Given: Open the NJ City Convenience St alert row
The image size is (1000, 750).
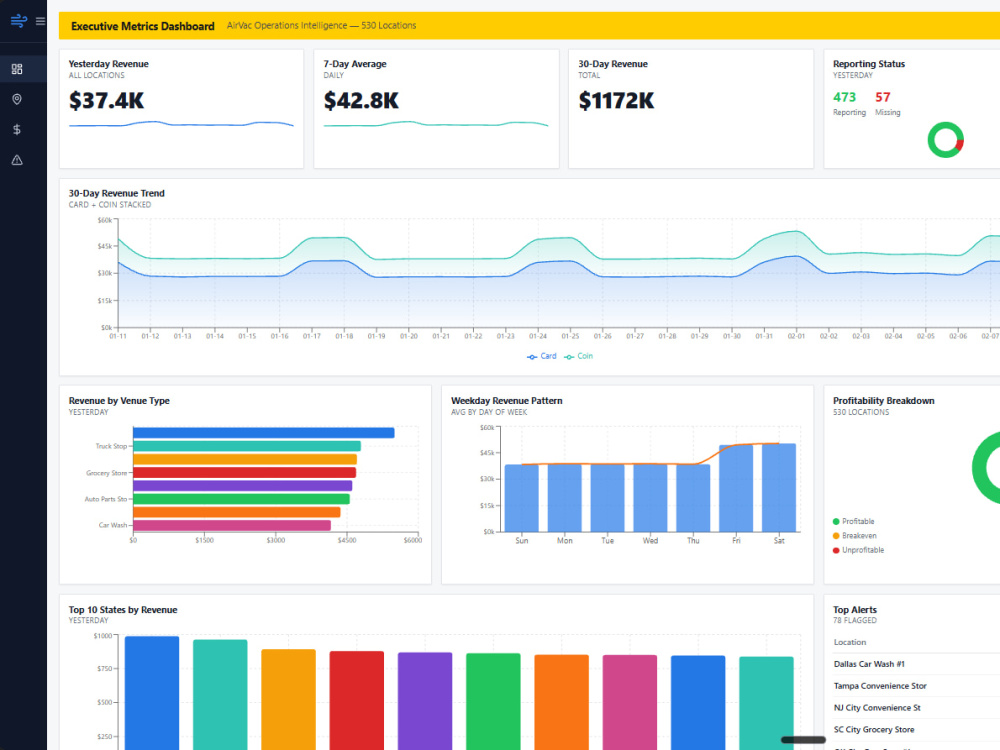Looking at the screenshot, I should coord(916,707).
